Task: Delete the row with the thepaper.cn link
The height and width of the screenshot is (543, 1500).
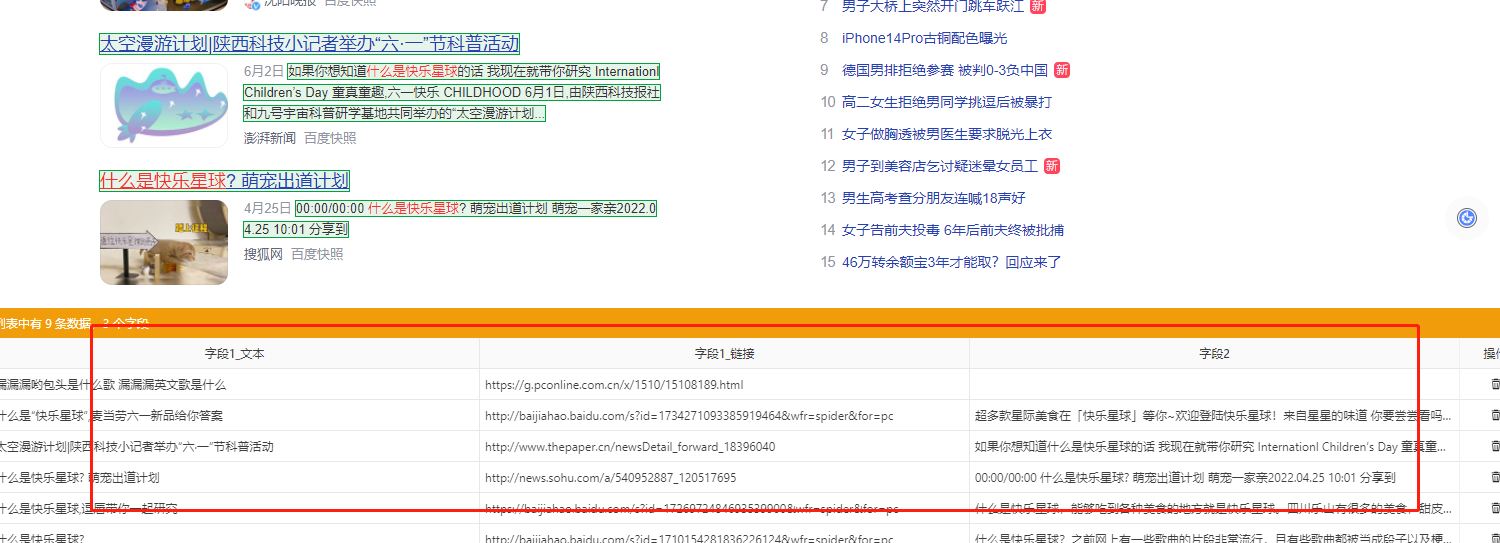Action: coord(1495,446)
